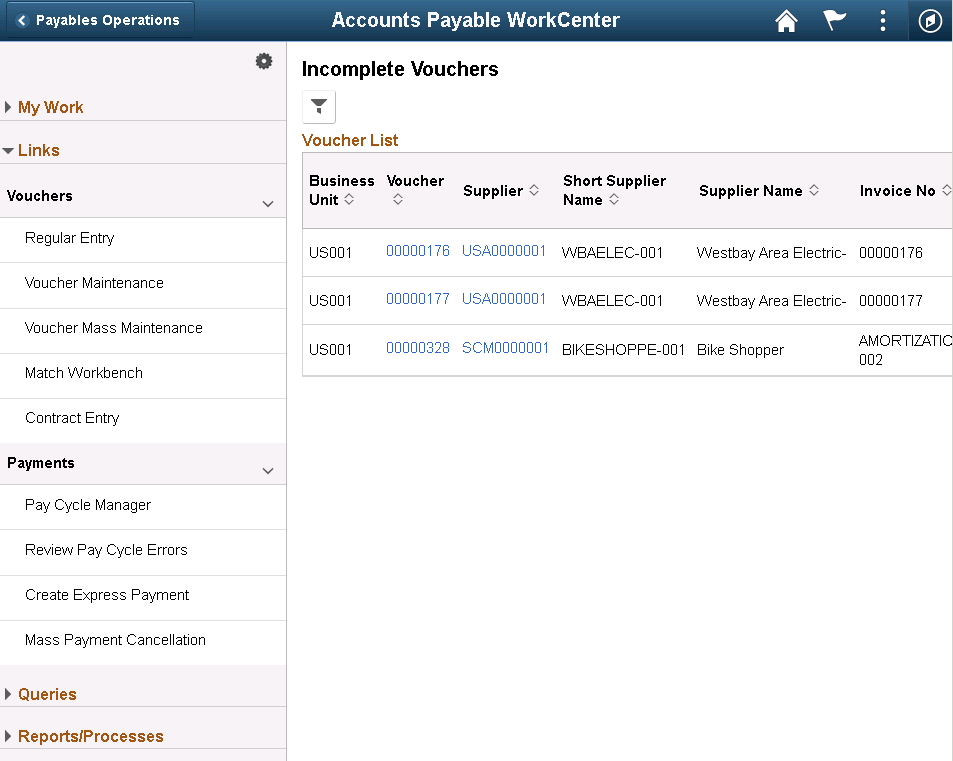The height and width of the screenshot is (761, 953).
Task: Collapse the Vouchers group chevron
Action: pyautogui.click(x=268, y=204)
